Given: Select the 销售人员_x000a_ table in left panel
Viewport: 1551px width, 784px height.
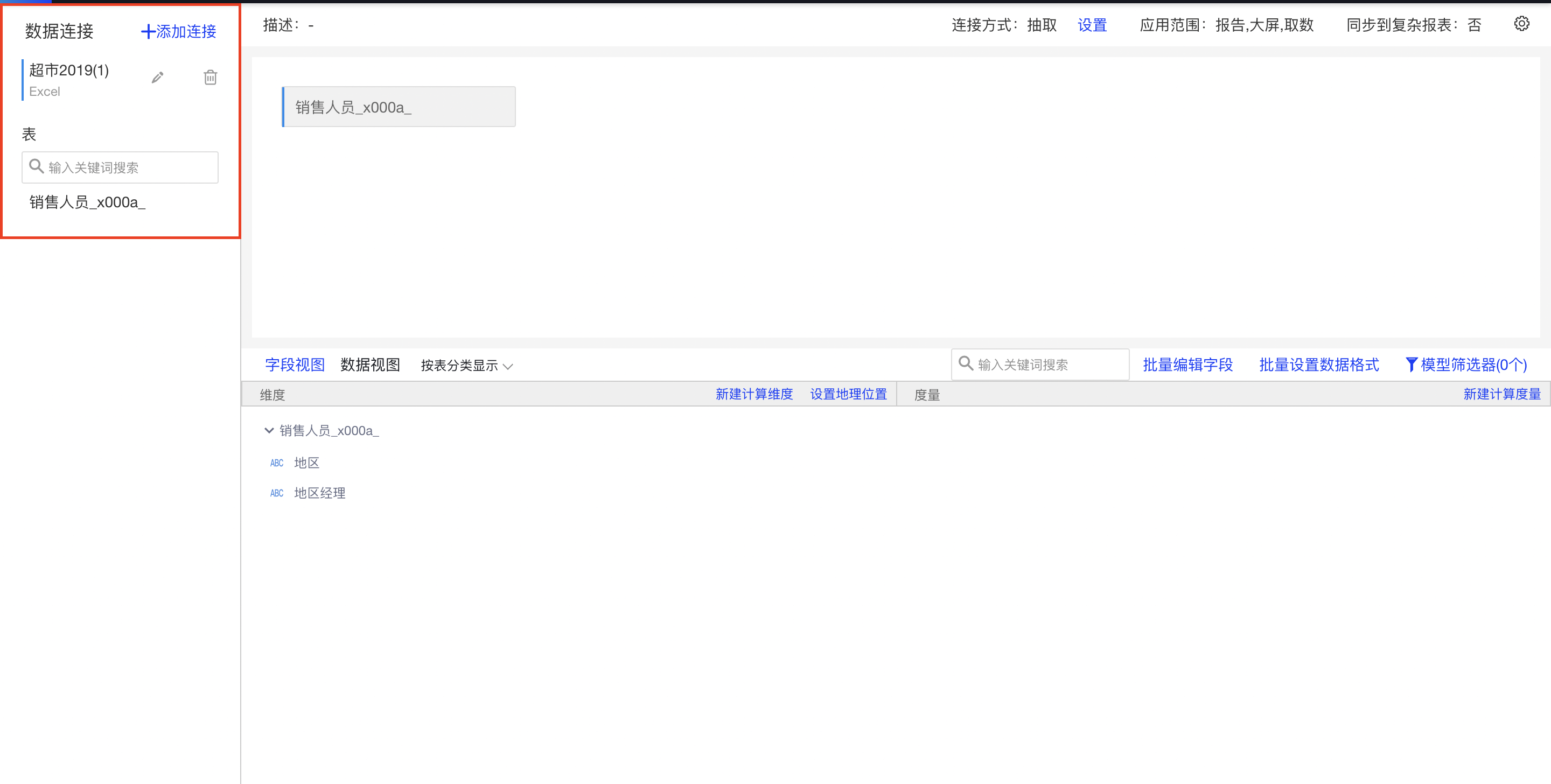Looking at the screenshot, I should point(88,202).
